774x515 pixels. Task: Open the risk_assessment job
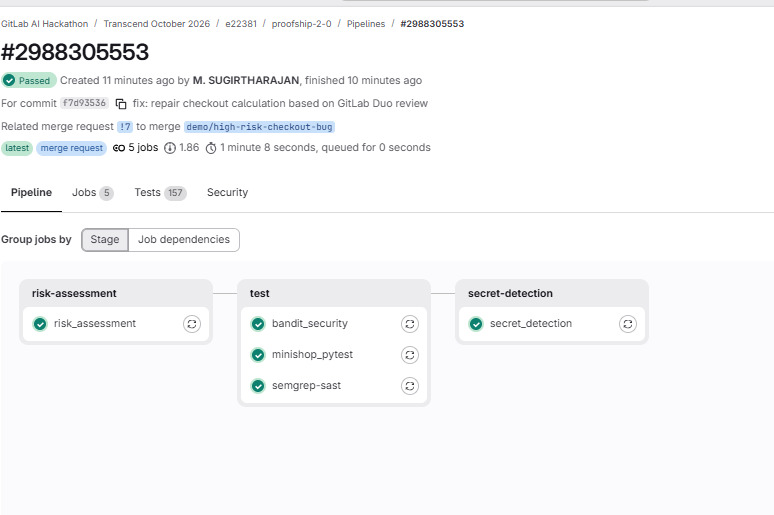click(x=94, y=324)
